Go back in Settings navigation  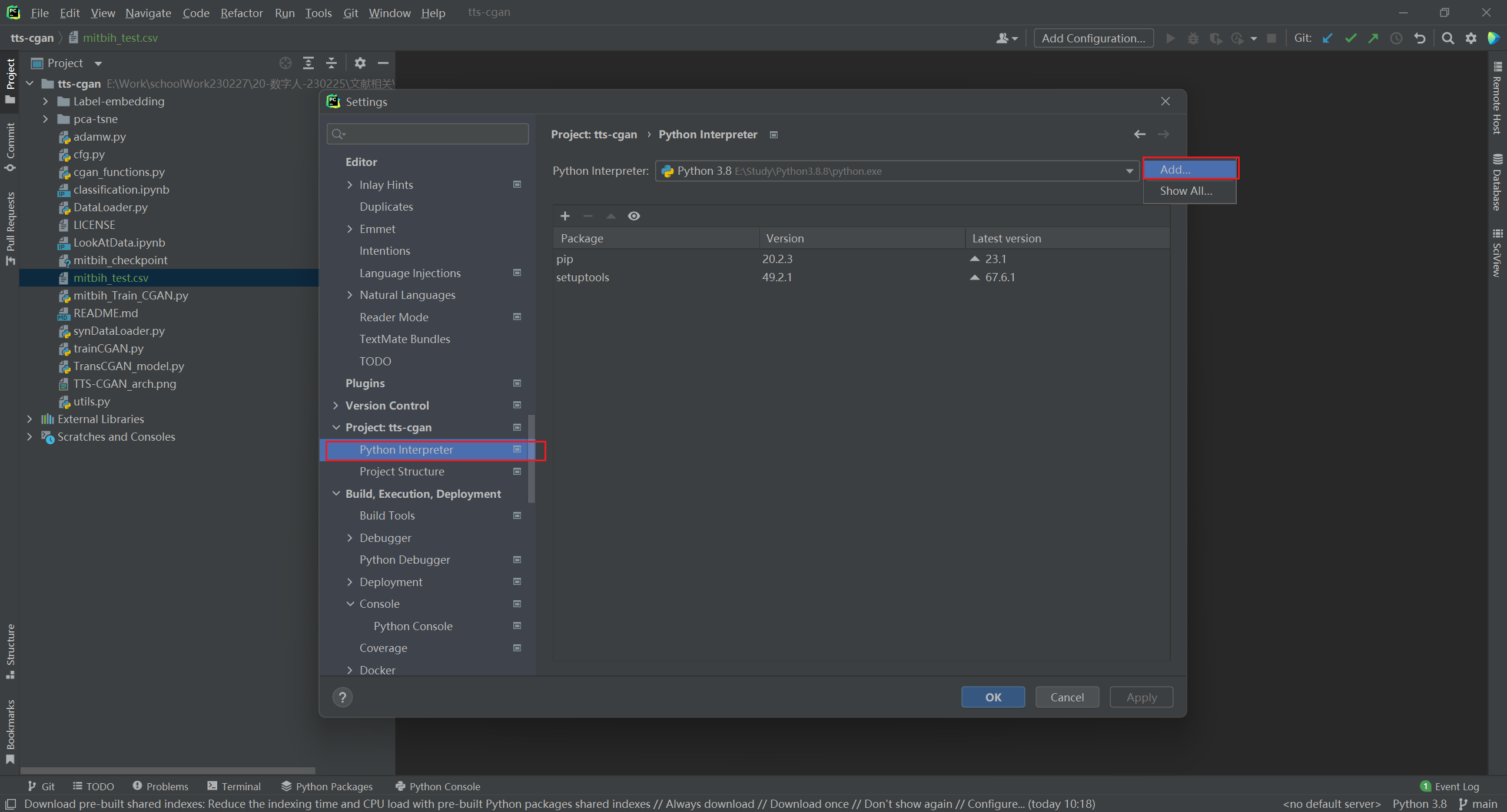click(x=1140, y=134)
